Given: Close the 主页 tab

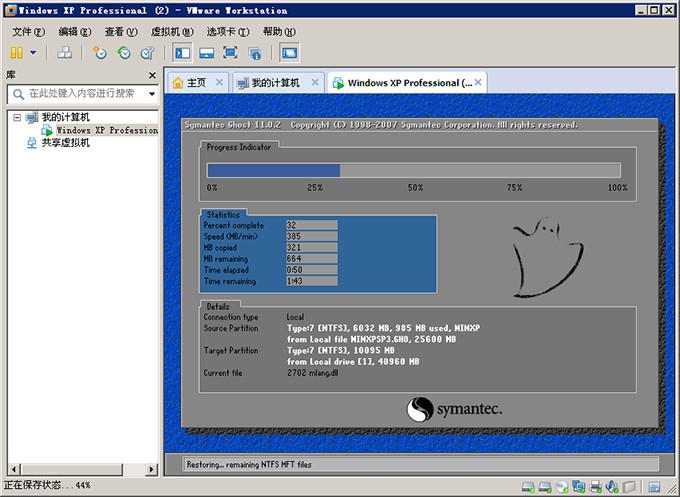Looking at the screenshot, I should [219, 82].
